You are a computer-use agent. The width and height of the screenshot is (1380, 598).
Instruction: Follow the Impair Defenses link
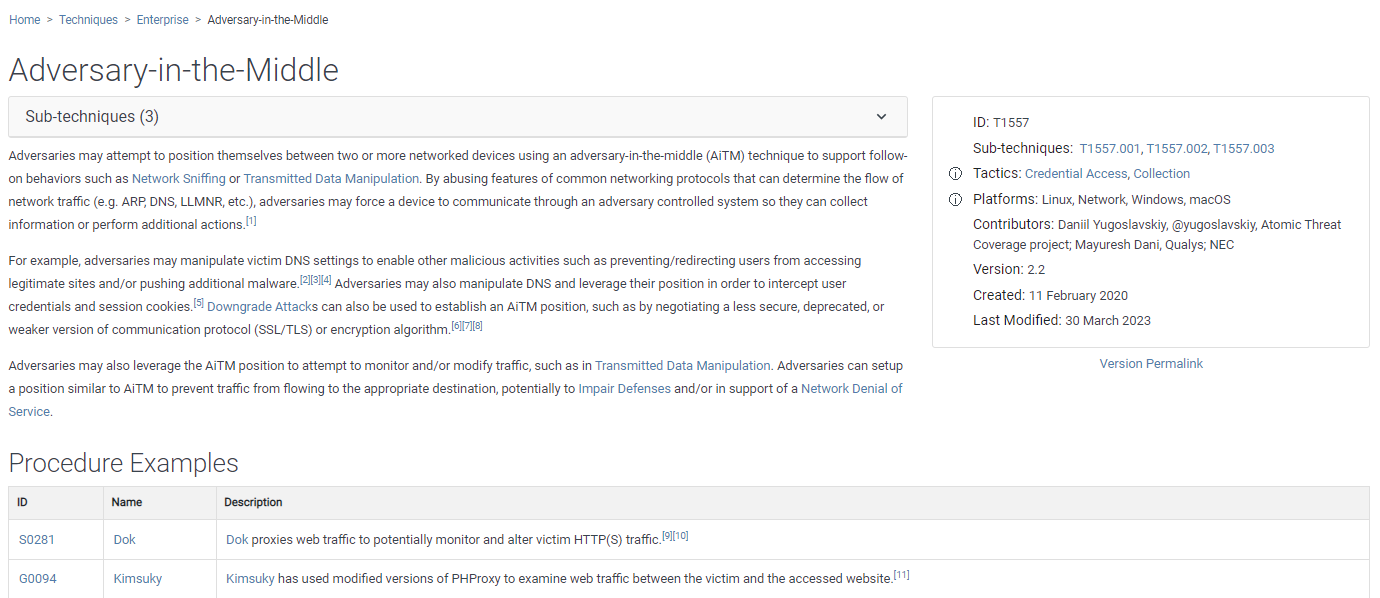pos(624,389)
